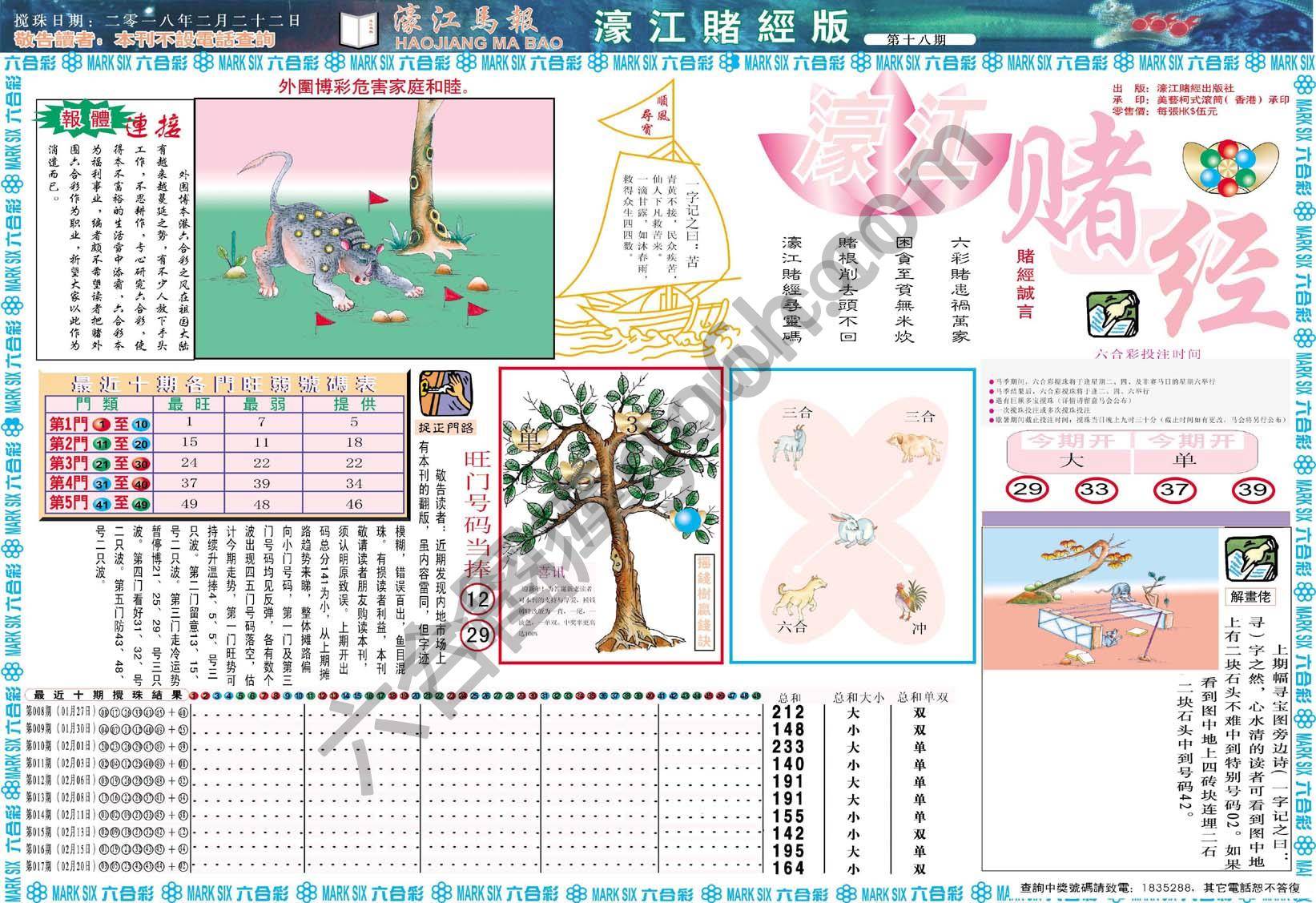The width and height of the screenshot is (1316, 903).
Task: Click value 34 in the 第4門 row
Action: click(354, 483)
